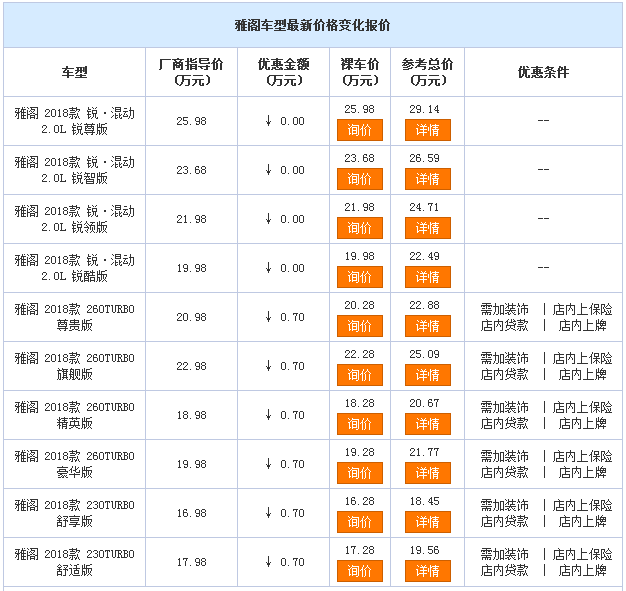The width and height of the screenshot is (626, 591).
Task: Click the 优惠条件 column header
Action: click(x=543, y=72)
